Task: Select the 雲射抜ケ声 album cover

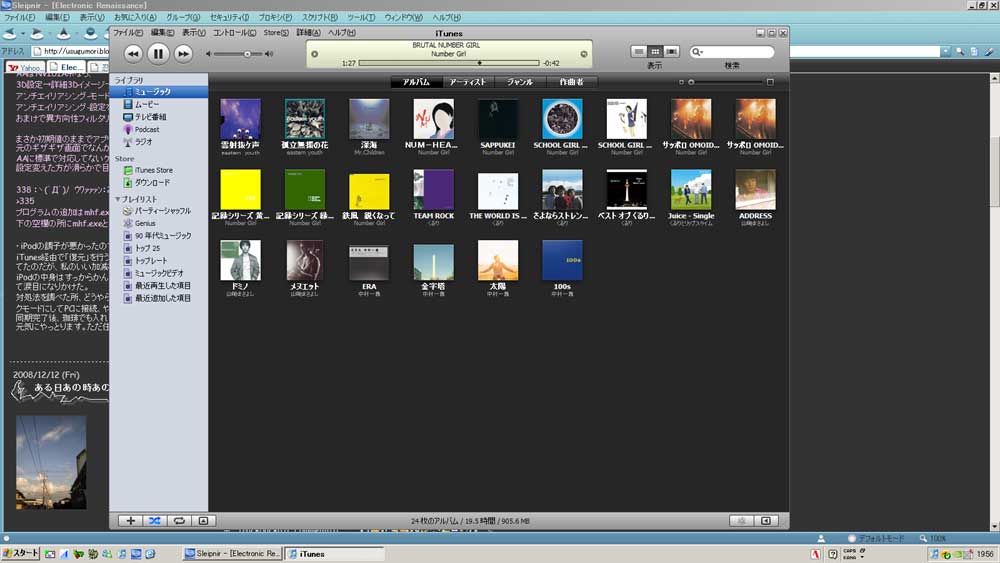Action: [240, 119]
